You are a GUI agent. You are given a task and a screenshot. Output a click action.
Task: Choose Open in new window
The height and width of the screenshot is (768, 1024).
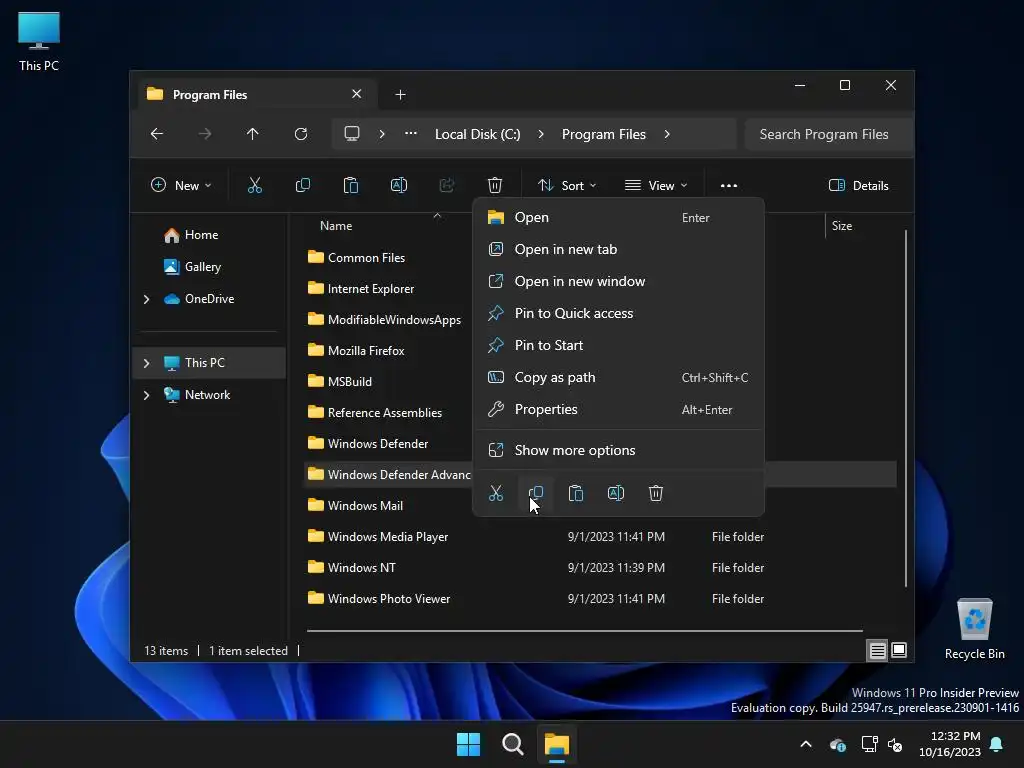click(x=618, y=281)
